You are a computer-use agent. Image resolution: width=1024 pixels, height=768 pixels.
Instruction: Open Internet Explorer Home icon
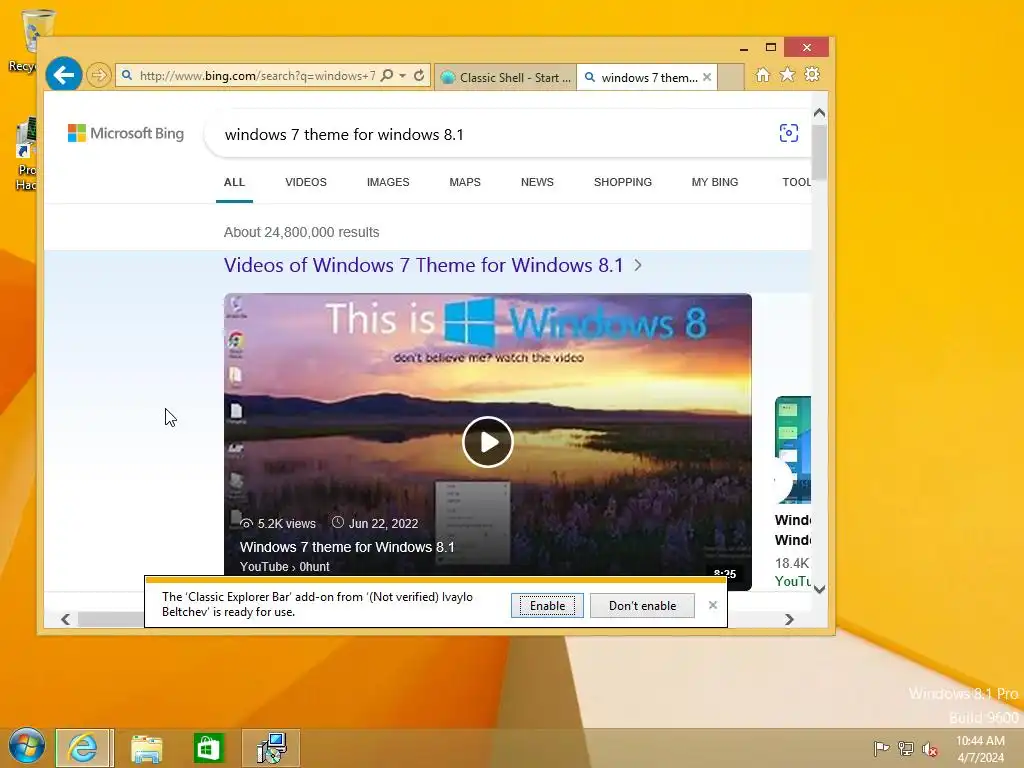point(763,75)
